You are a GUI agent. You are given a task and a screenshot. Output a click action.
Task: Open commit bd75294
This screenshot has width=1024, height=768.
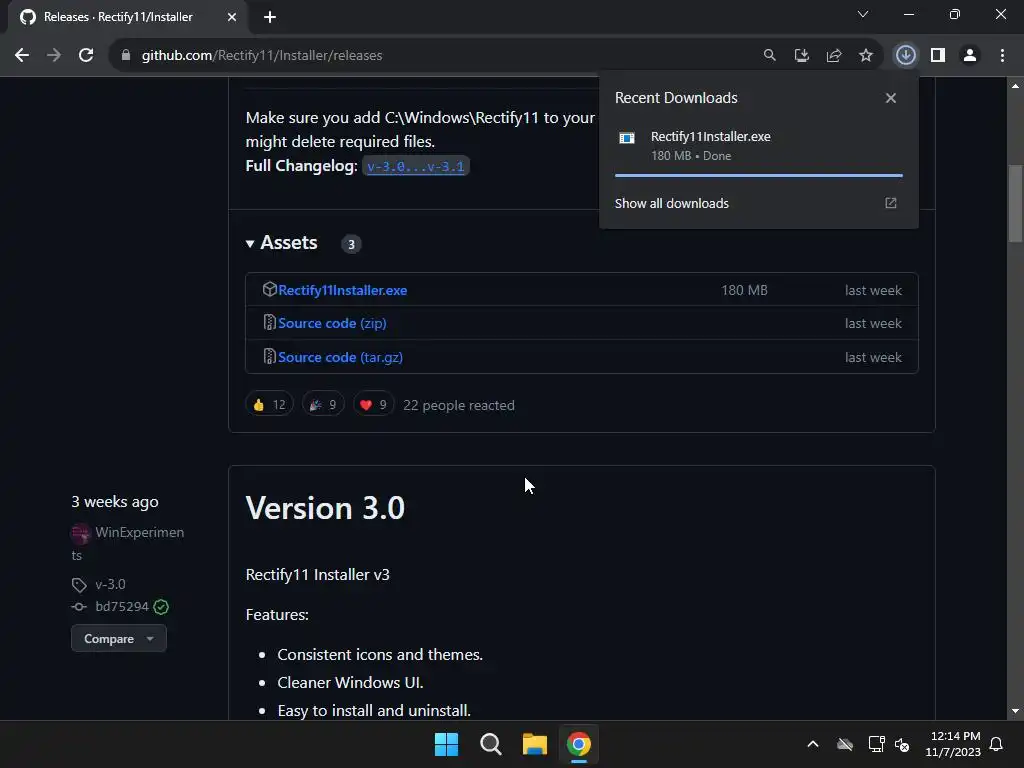(x=121, y=607)
